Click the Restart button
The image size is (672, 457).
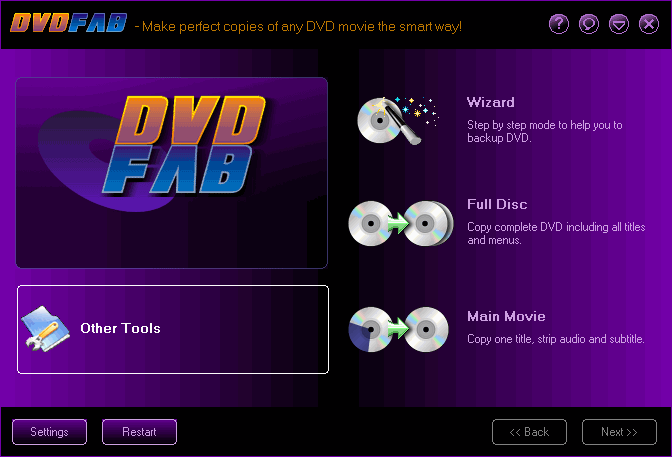pos(139,432)
